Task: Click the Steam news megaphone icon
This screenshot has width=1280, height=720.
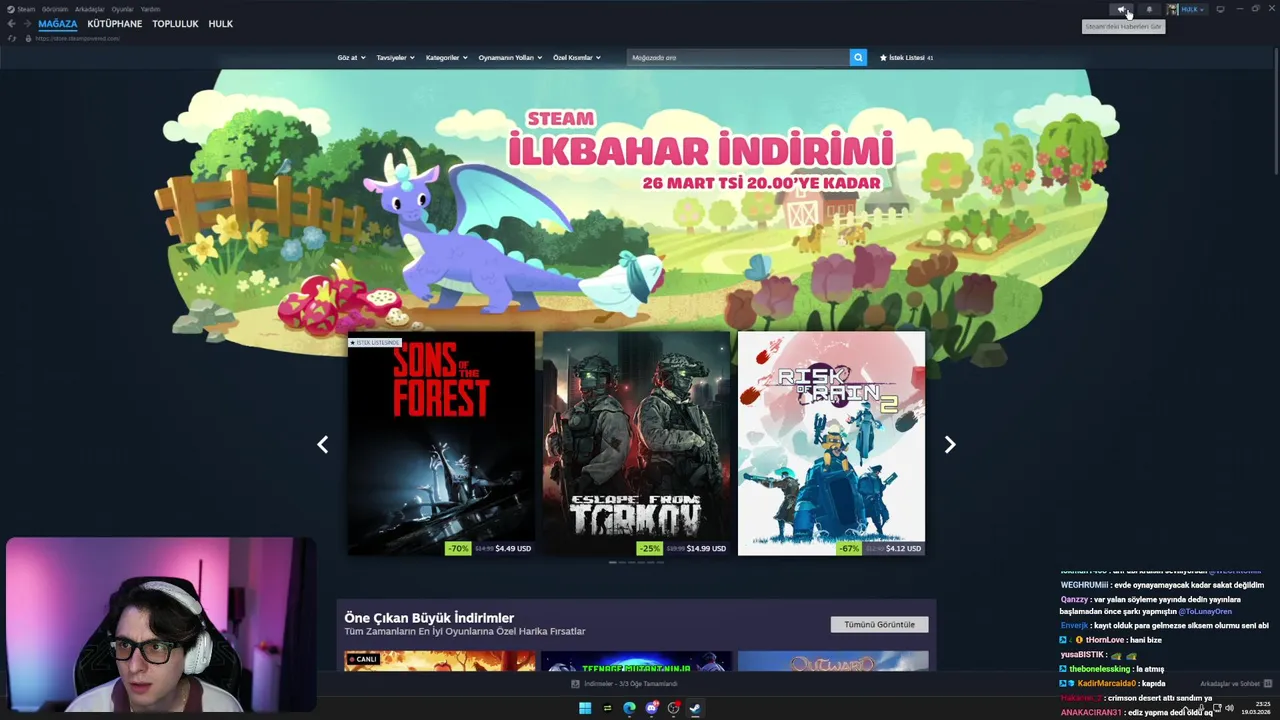Action: (1122, 9)
